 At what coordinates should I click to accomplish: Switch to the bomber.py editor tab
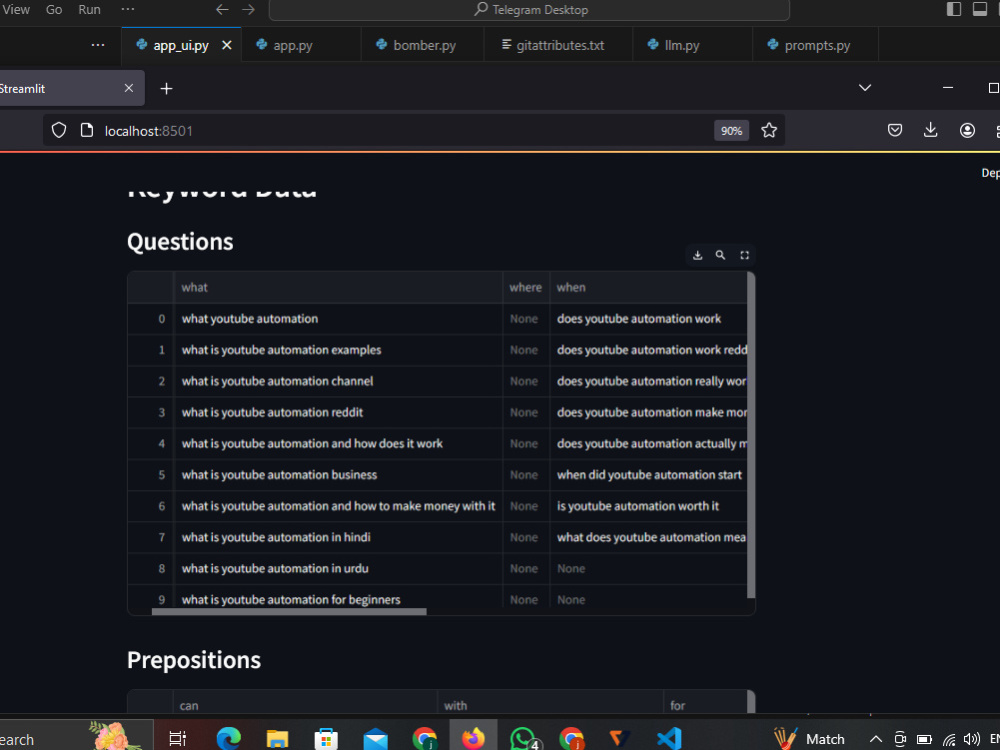(423, 45)
